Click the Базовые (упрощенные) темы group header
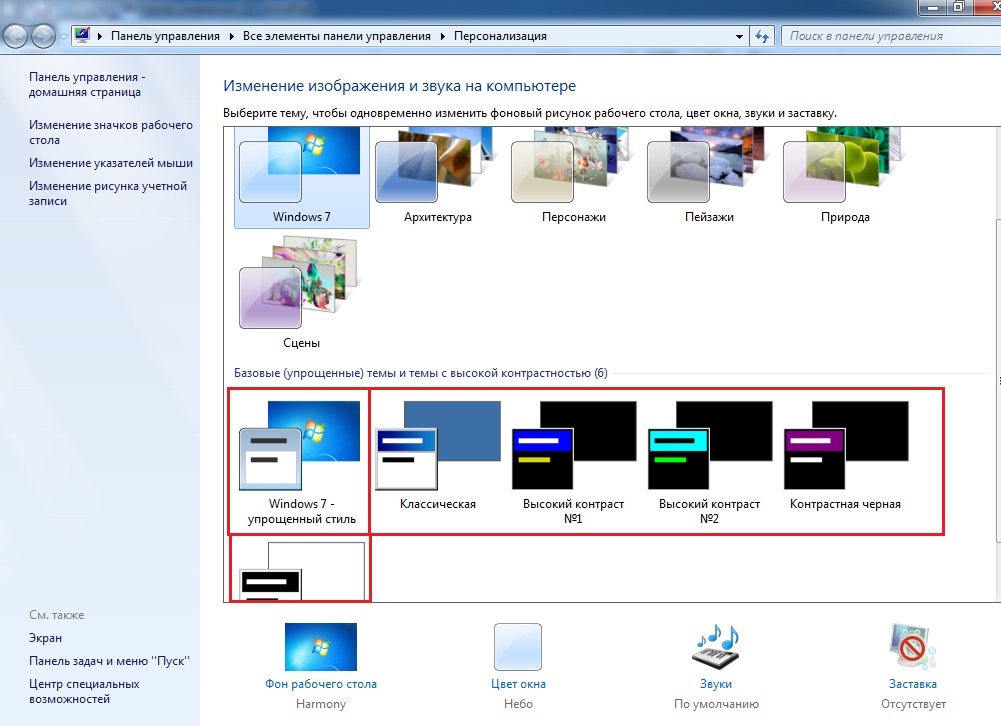Image resolution: width=1001 pixels, height=726 pixels. click(421, 373)
